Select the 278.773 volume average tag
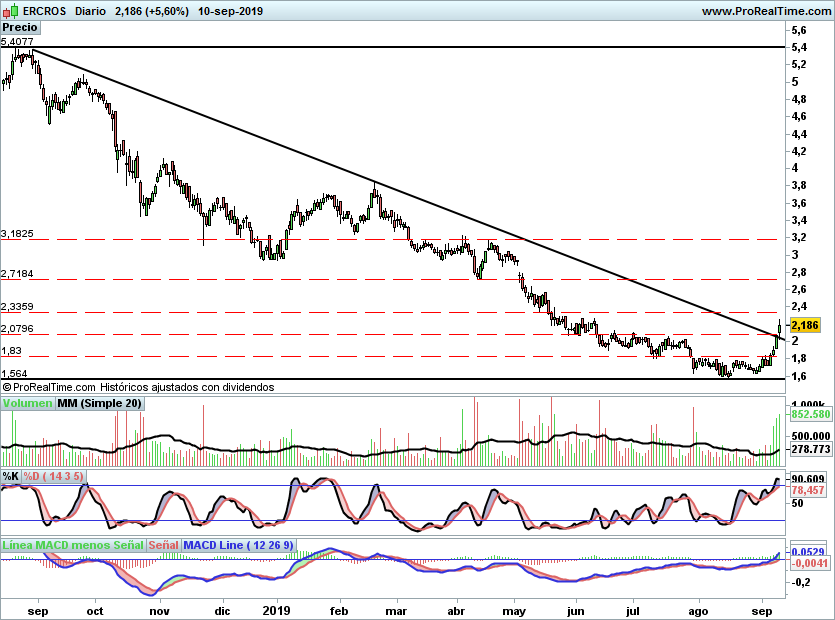835x620 pixels. 811,449
